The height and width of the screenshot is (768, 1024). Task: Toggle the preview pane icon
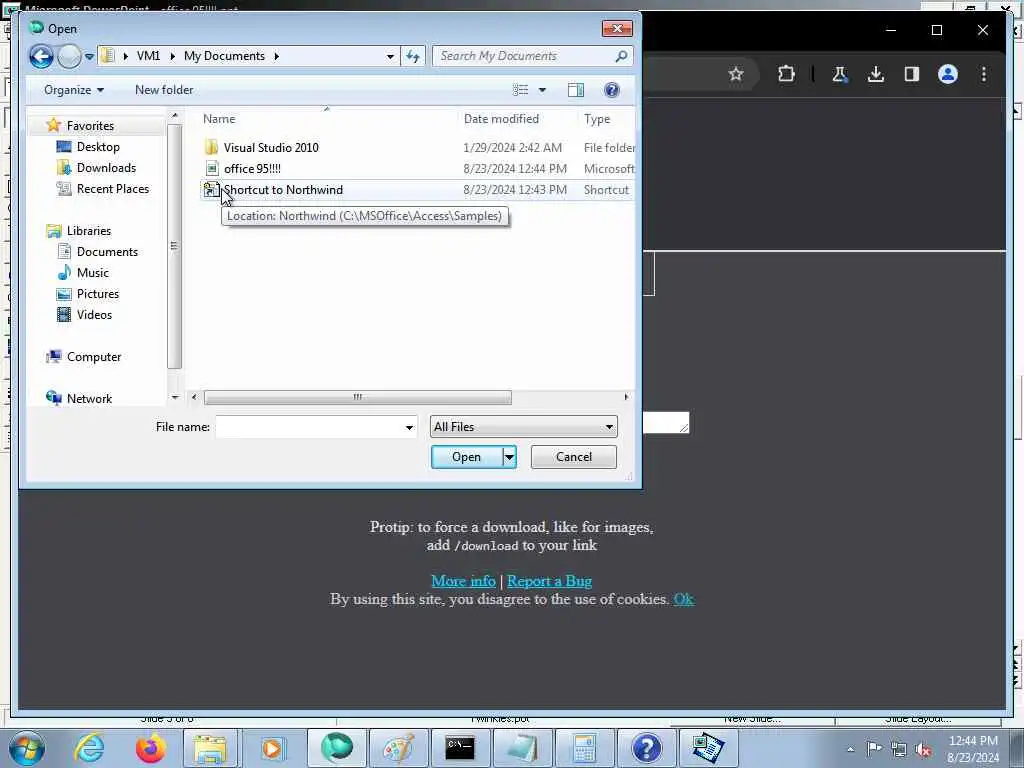(576, 90)
